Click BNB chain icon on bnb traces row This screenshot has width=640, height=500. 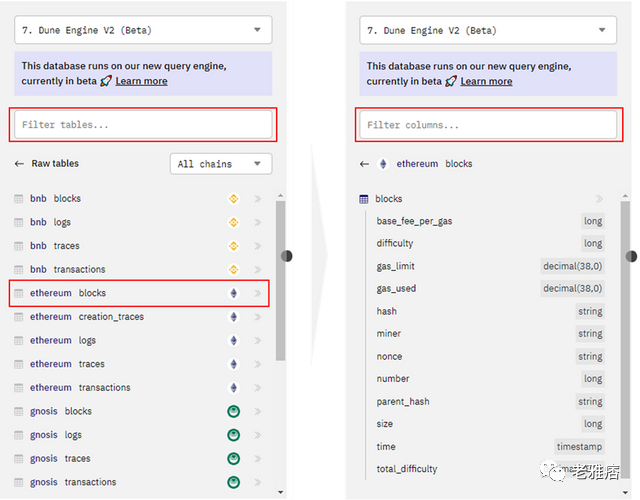point(233,246)
